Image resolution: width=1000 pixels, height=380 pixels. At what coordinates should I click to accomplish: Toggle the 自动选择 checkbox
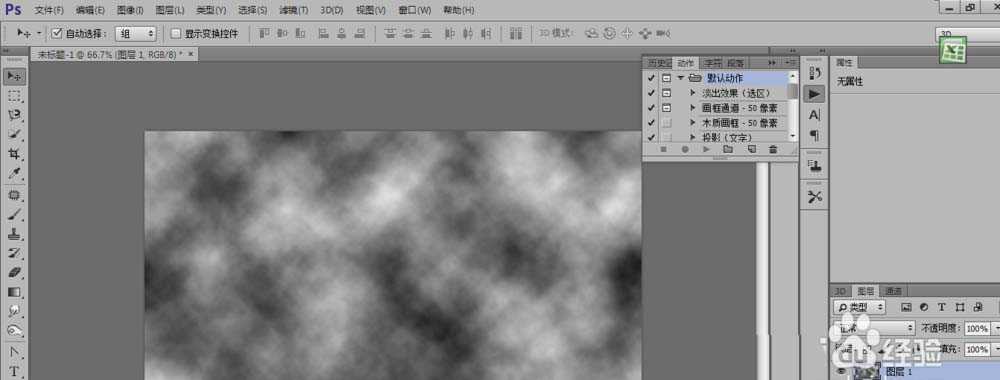[x=57, y=33]
